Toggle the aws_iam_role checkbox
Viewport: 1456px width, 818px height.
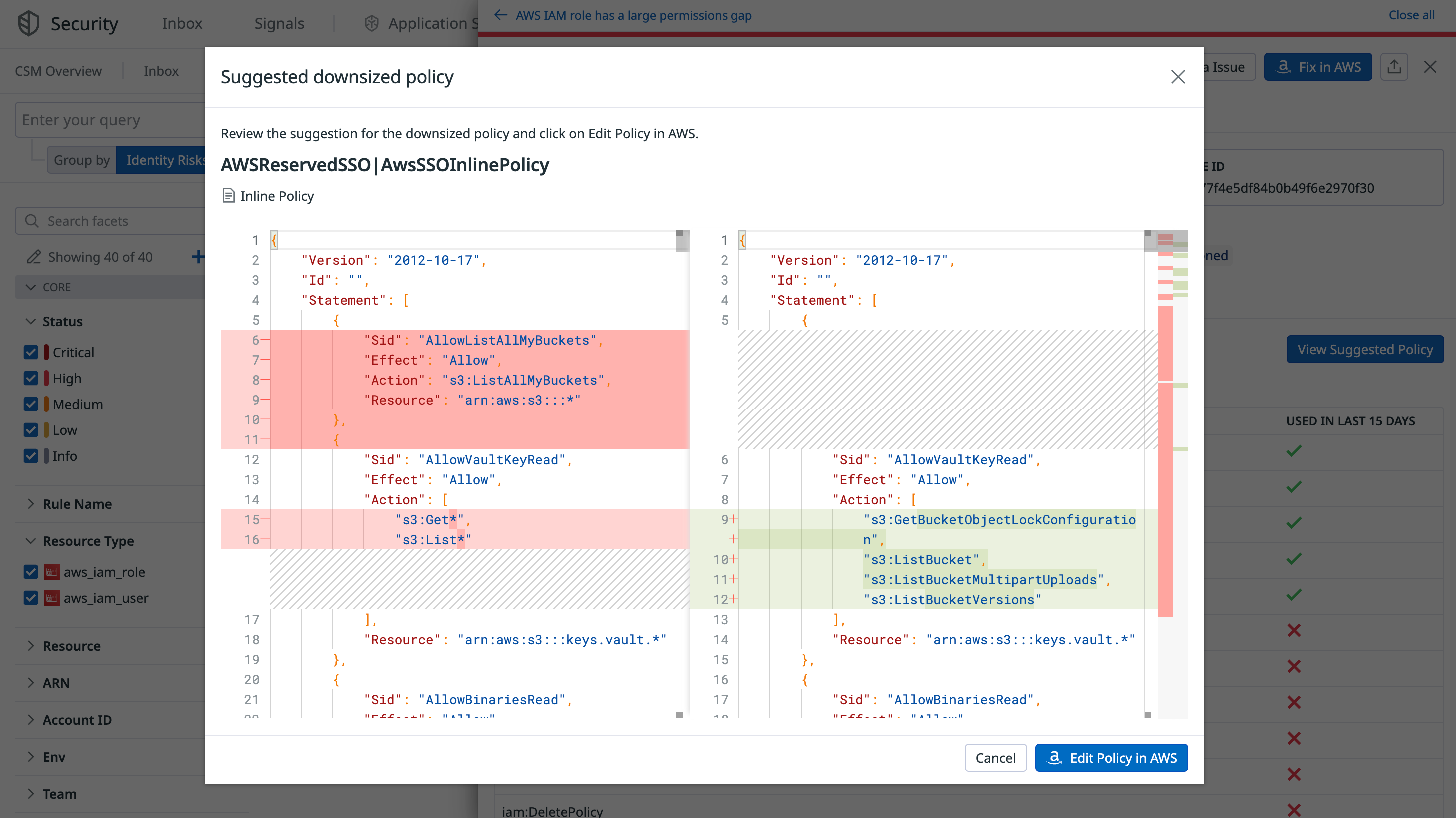[31, 572]
